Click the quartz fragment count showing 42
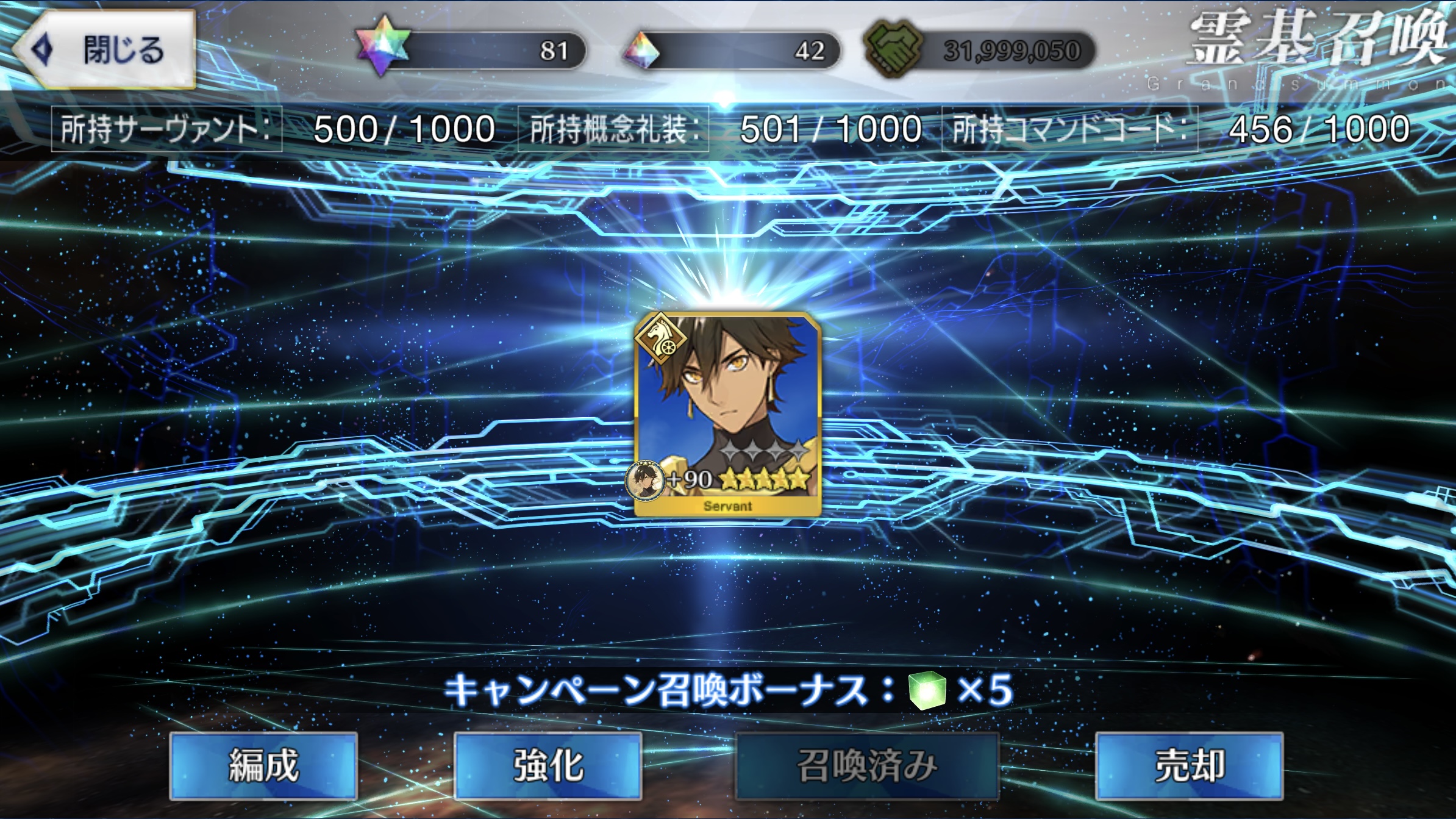This screenshot has width=1456, height=819. click(809, 51)
